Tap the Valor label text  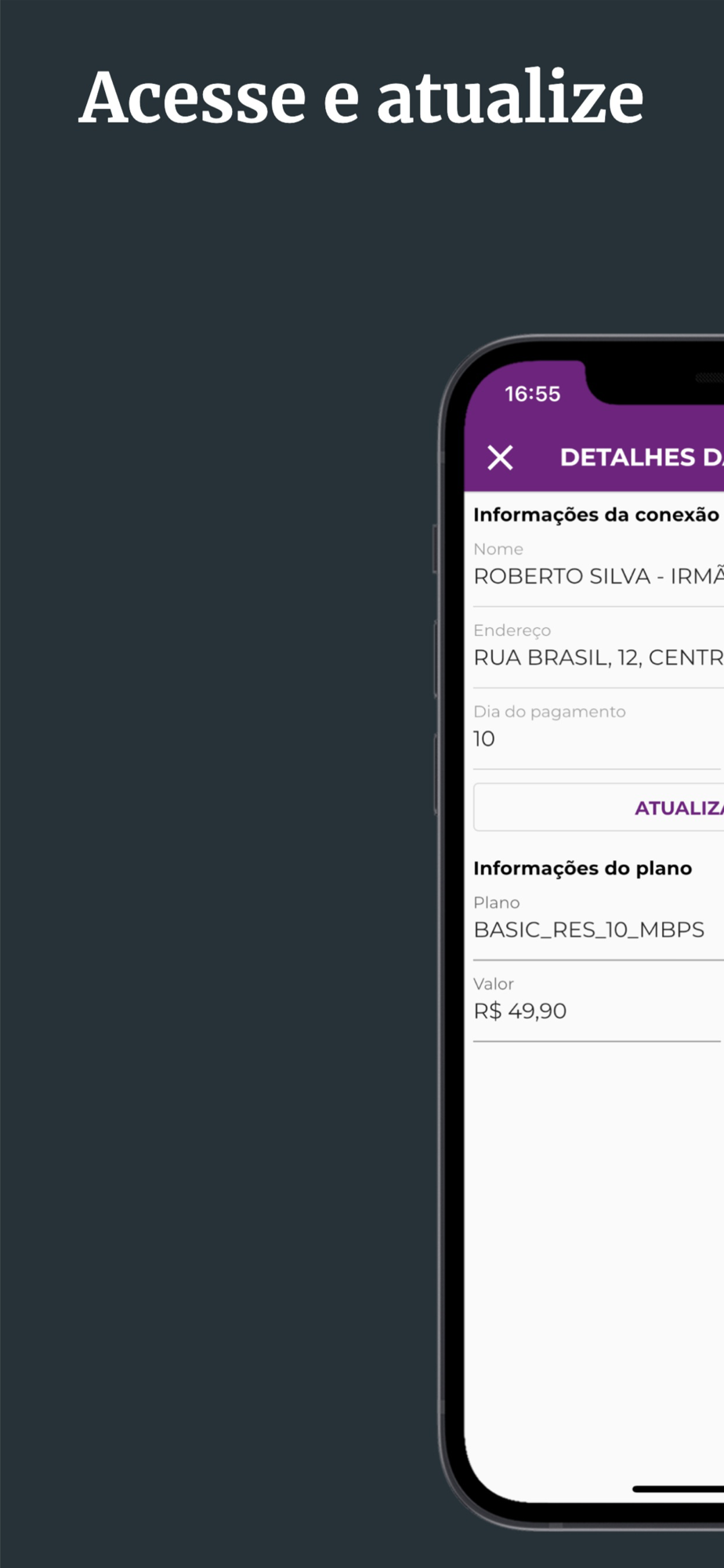(x=494, y=984)
